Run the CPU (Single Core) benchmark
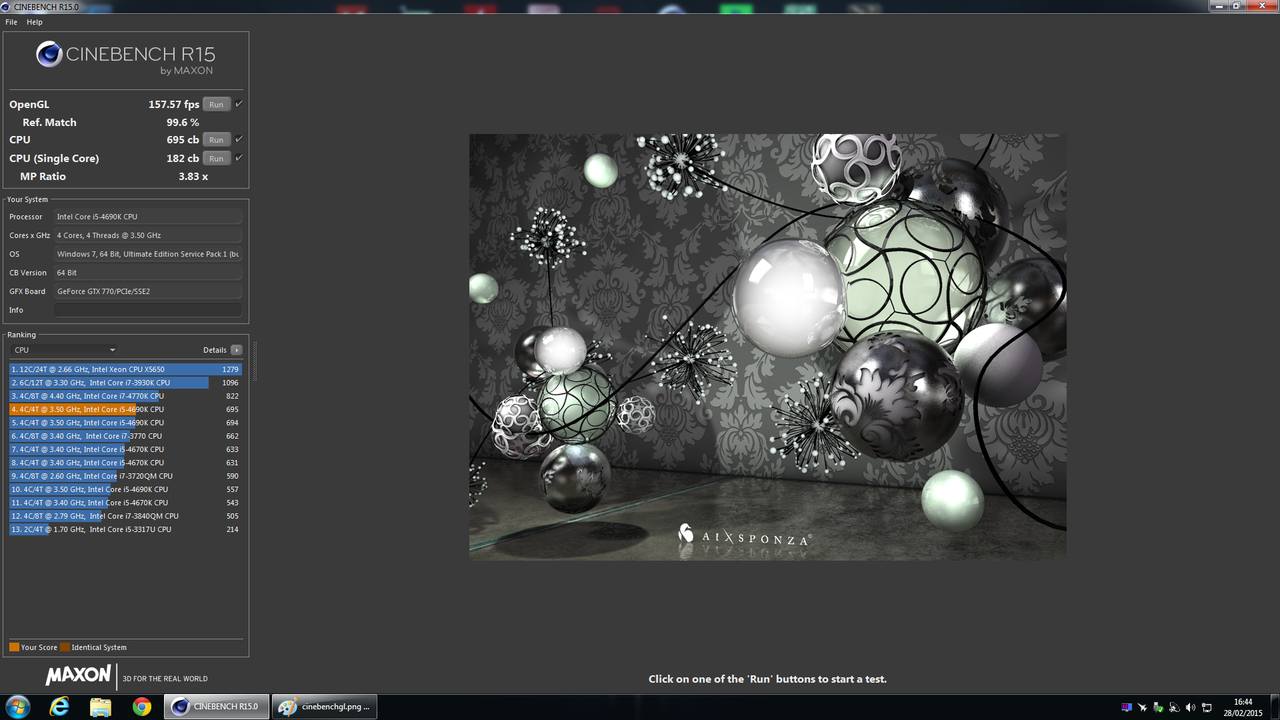1280x720 pixels. [216, 158]
